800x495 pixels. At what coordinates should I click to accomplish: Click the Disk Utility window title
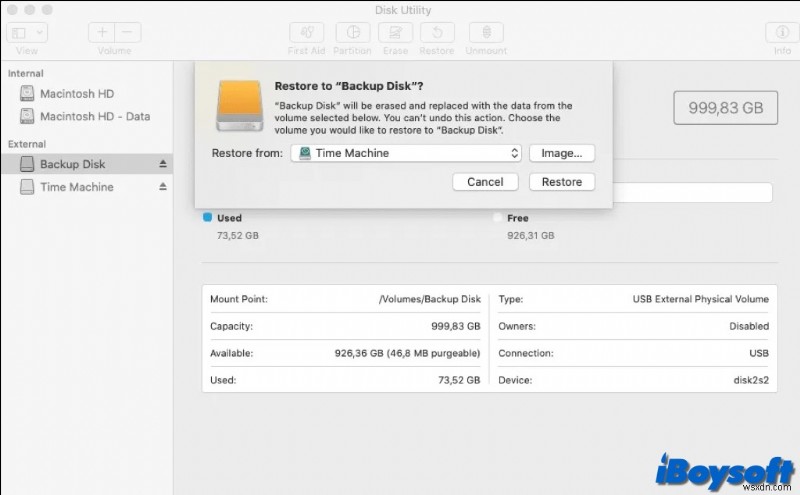pos(403,10)
